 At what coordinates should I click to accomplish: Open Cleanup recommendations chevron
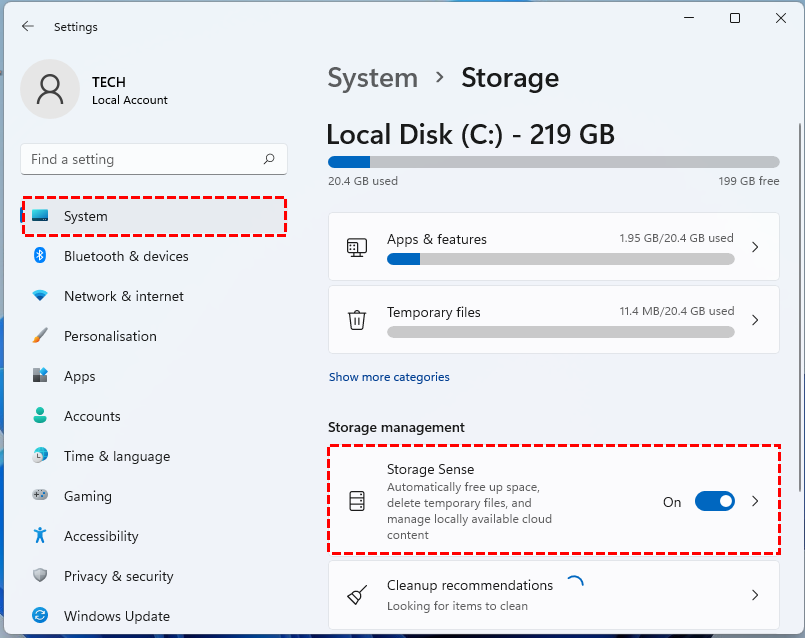pyautogui.click(x=755, y=595)
